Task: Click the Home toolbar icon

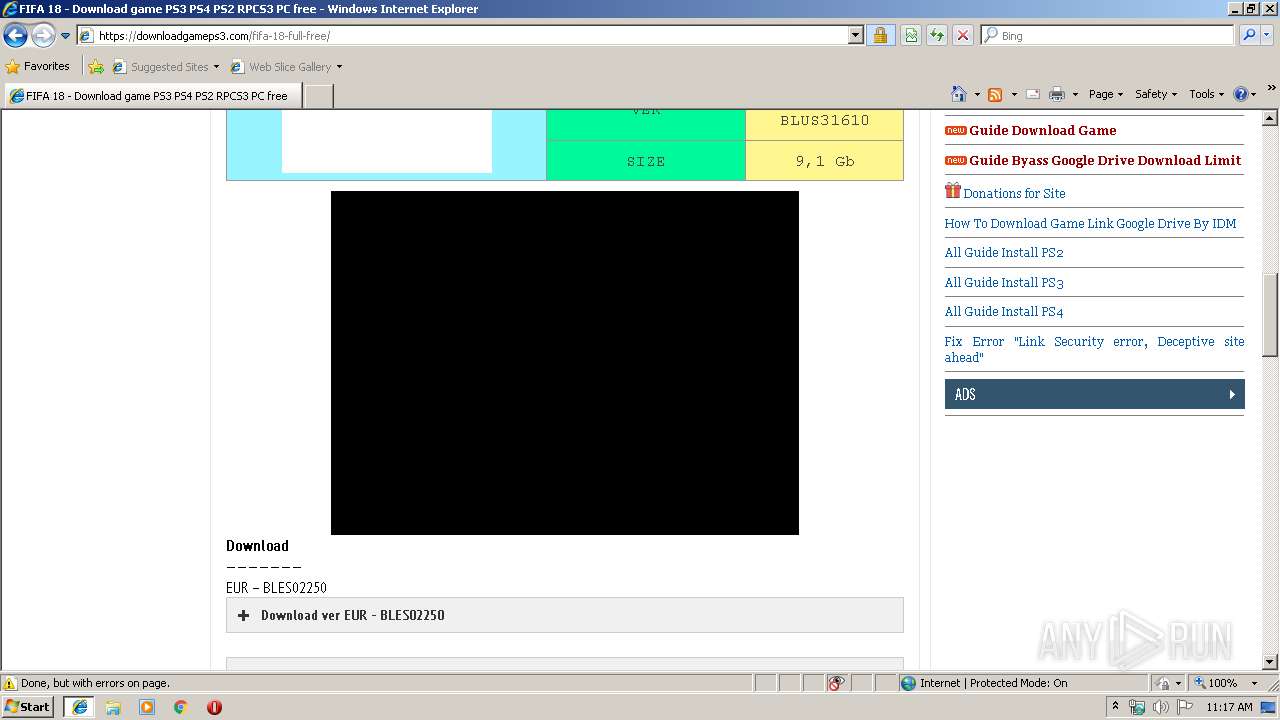Action: [x=958, y=94]
